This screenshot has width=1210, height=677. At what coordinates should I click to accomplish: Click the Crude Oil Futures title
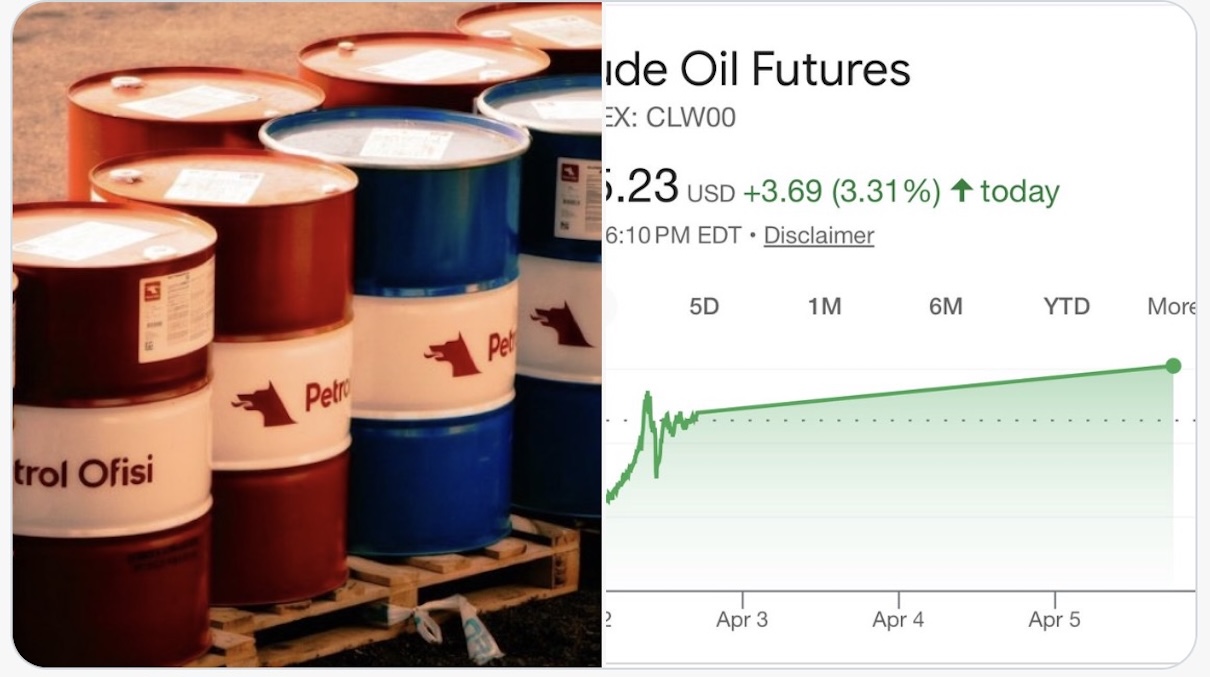pos(758,69)
